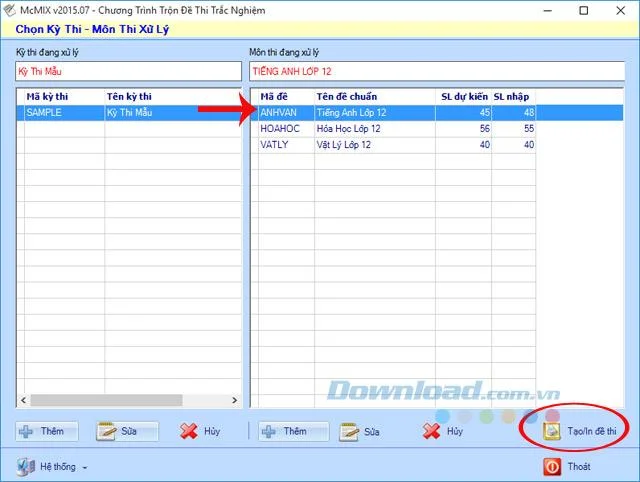Click the notepad Sửa icon under exam list
The width and height of the screenshot is (640, 482).
pyautogui.click(x=106, y=431)
